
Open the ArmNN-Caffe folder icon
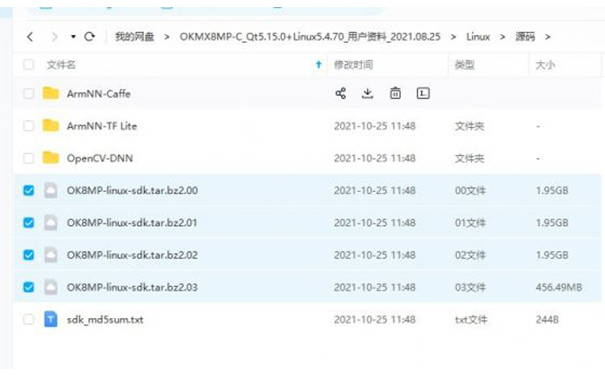[51, 93]
